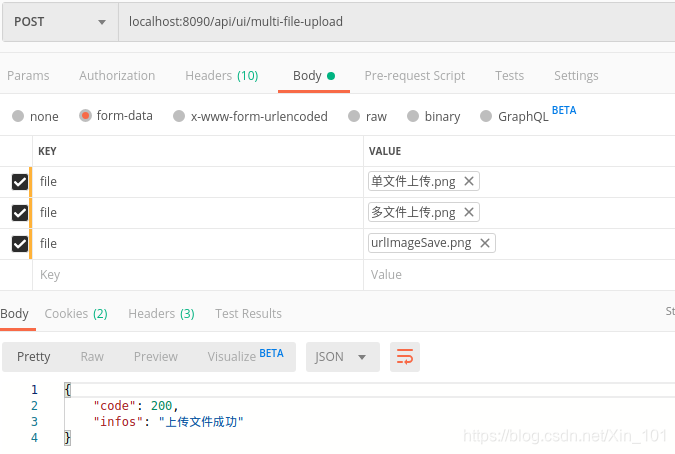Screen dimensions: 675x454
Task: Click the "infos" response line
Action: click(168, 422)
